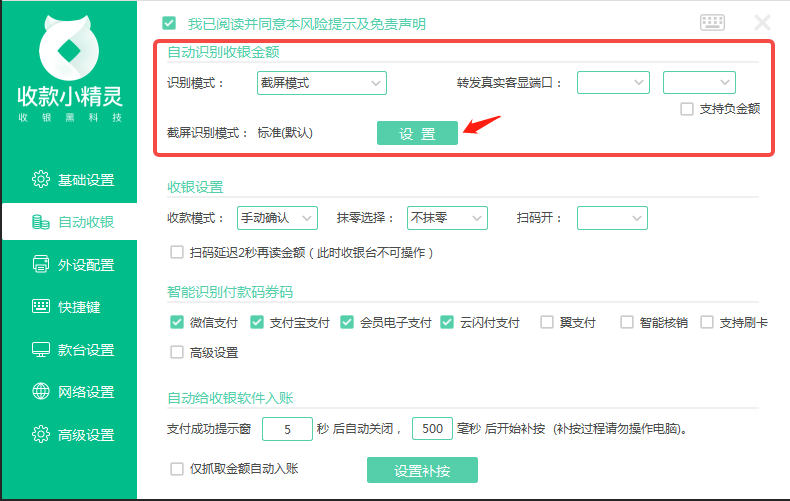790x501 pixels.
Task: Uncheck the 支付宝支付 checkbox
Action: pos(257,322)
